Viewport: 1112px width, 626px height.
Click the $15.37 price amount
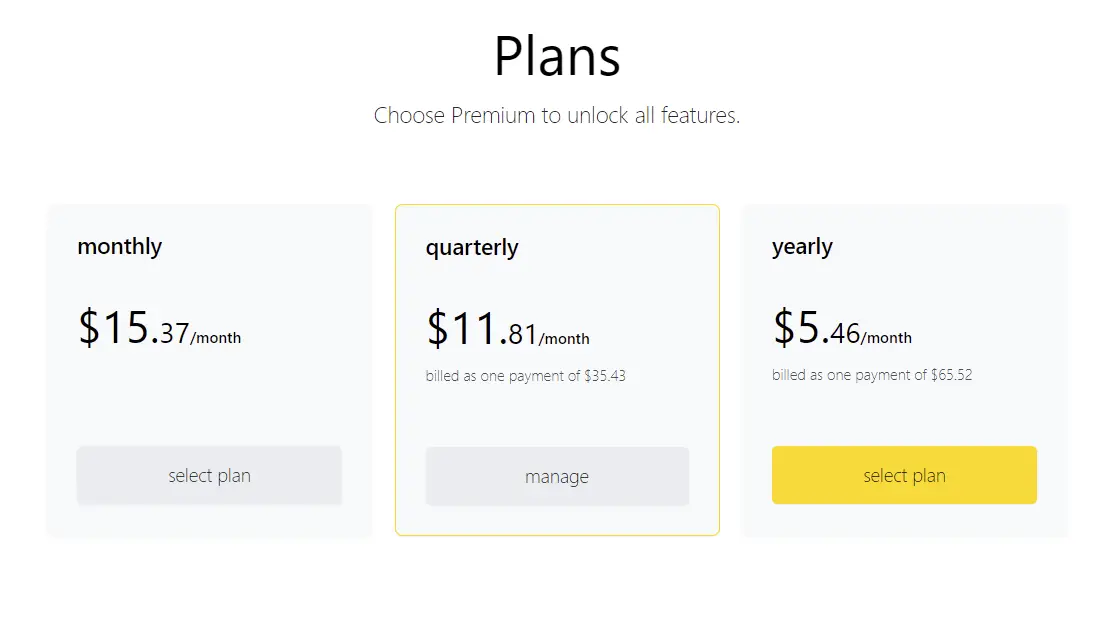(x=133, y=328)
